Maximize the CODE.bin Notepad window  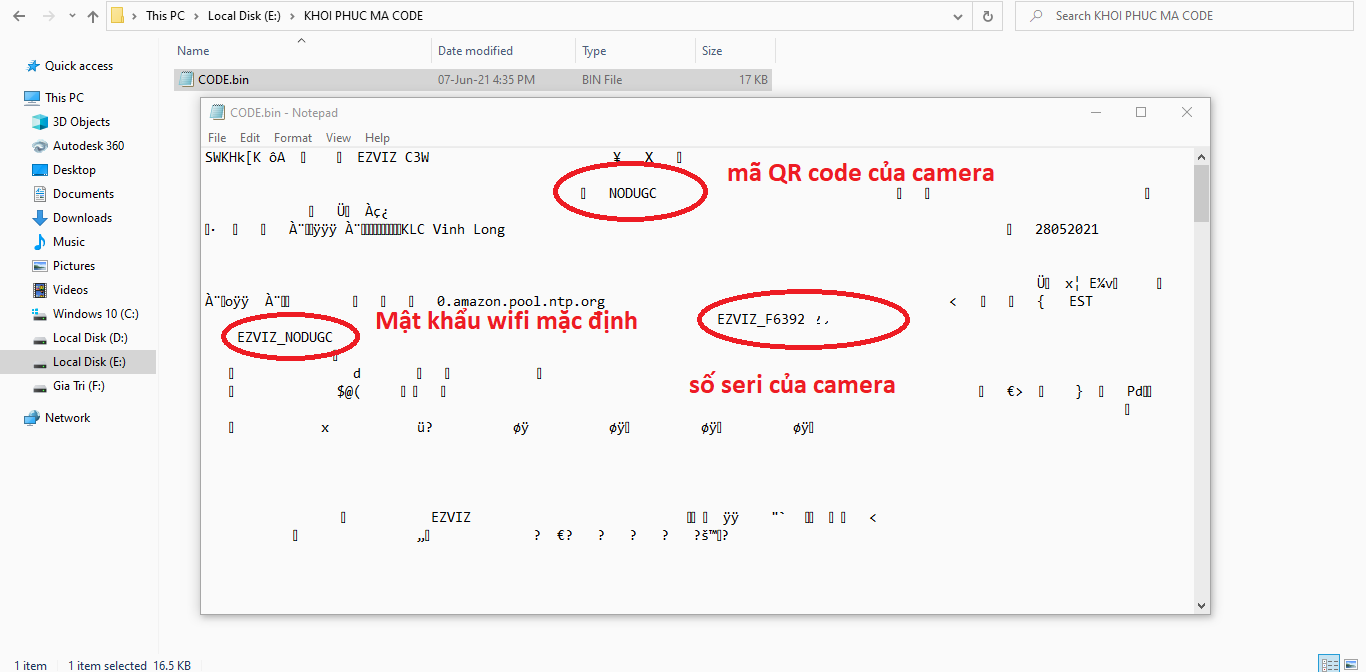pos(1141,113)
